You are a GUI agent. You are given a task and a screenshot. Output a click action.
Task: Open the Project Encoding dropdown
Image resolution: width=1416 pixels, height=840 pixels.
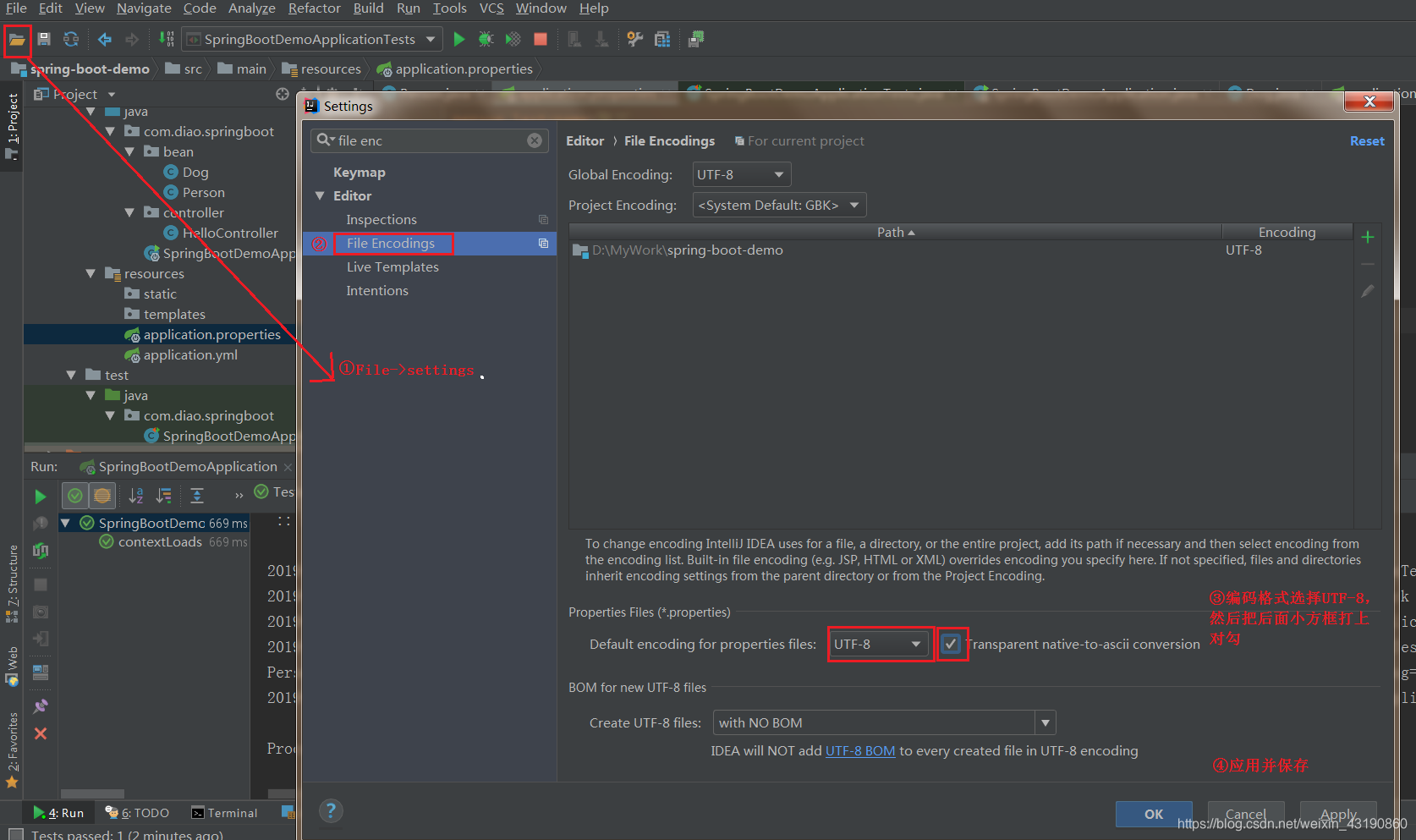(x=779, y=205)
